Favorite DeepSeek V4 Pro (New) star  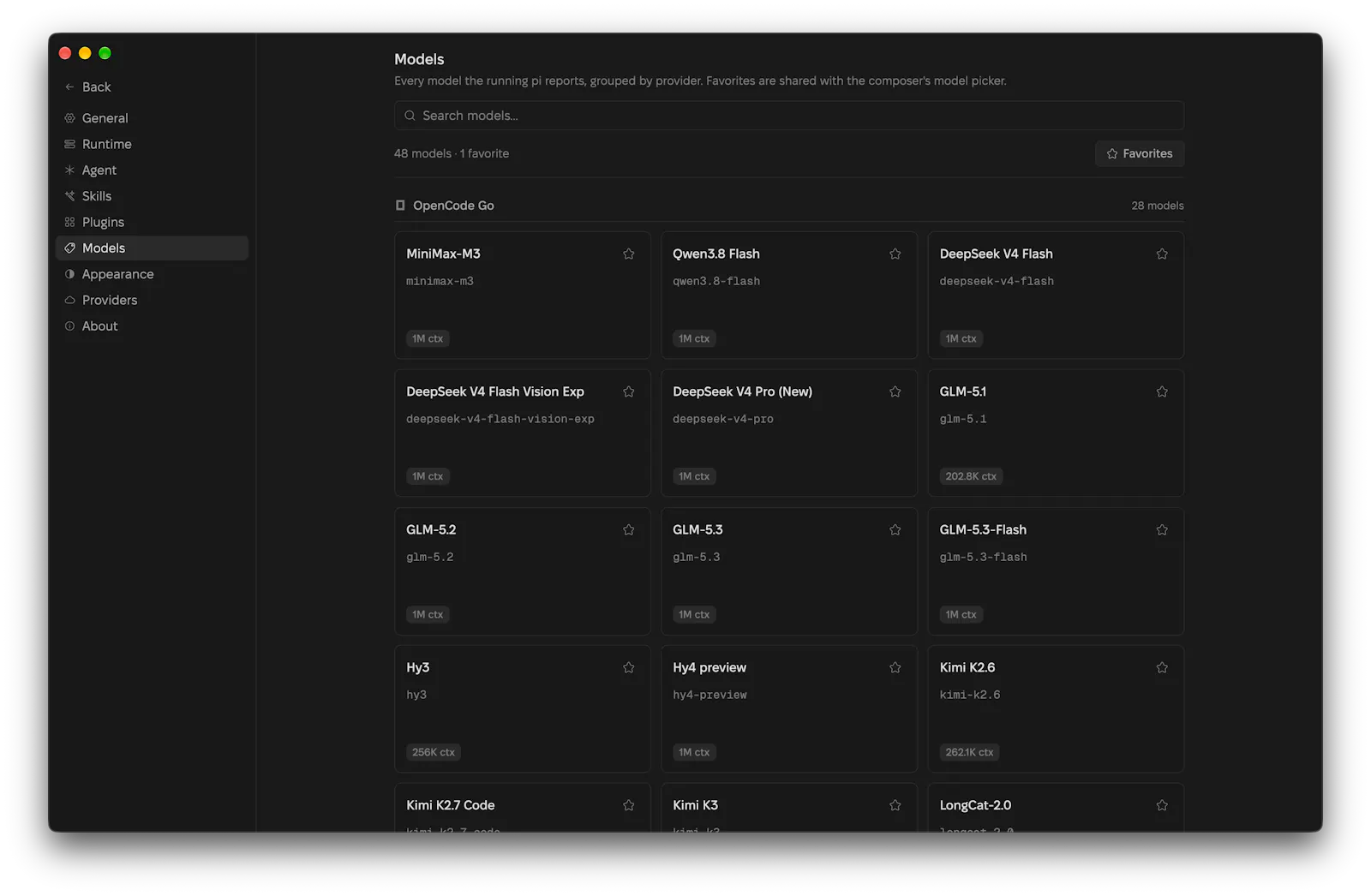(895, 391)
